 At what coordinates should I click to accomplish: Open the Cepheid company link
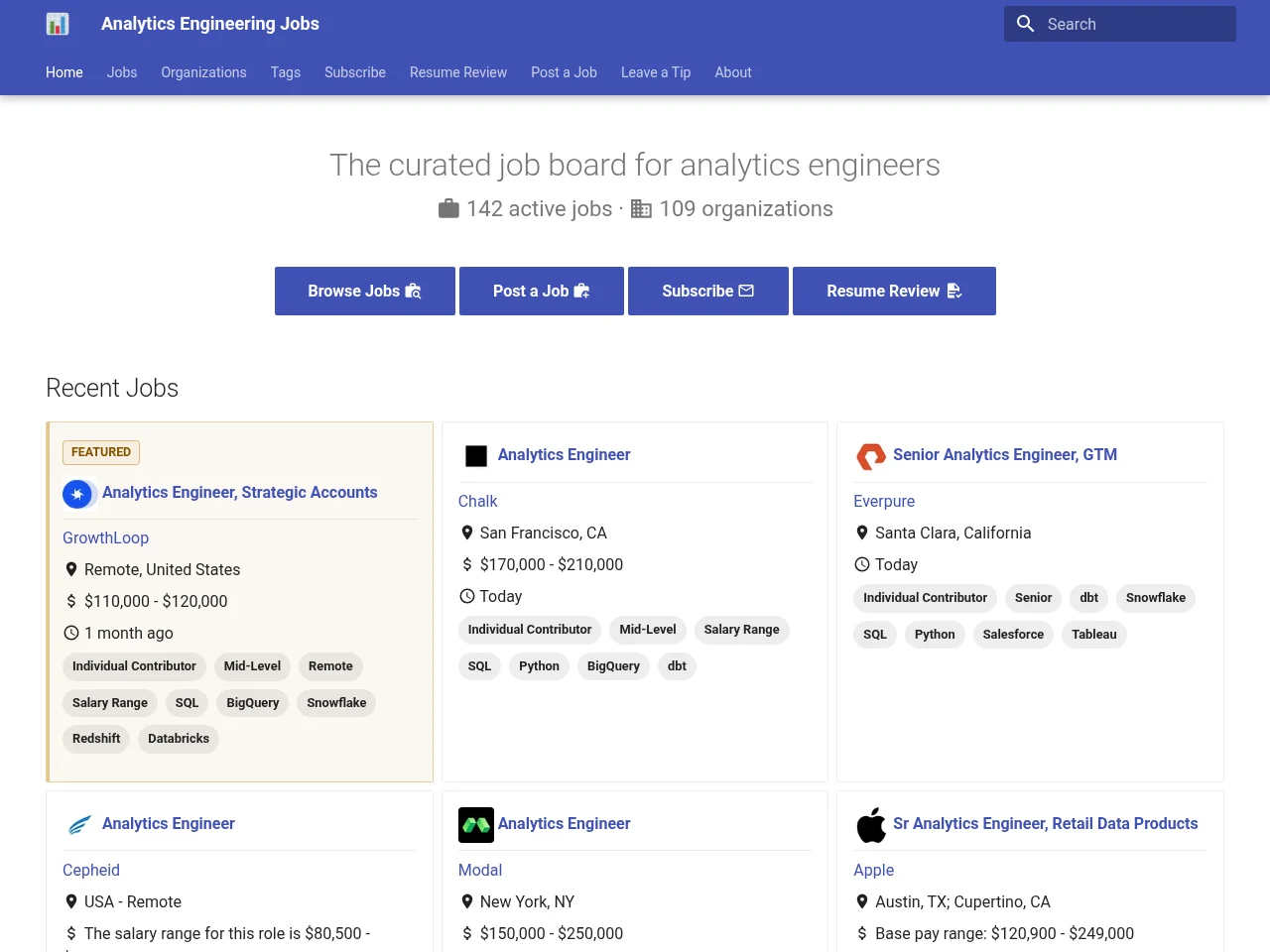pos(91,870)
